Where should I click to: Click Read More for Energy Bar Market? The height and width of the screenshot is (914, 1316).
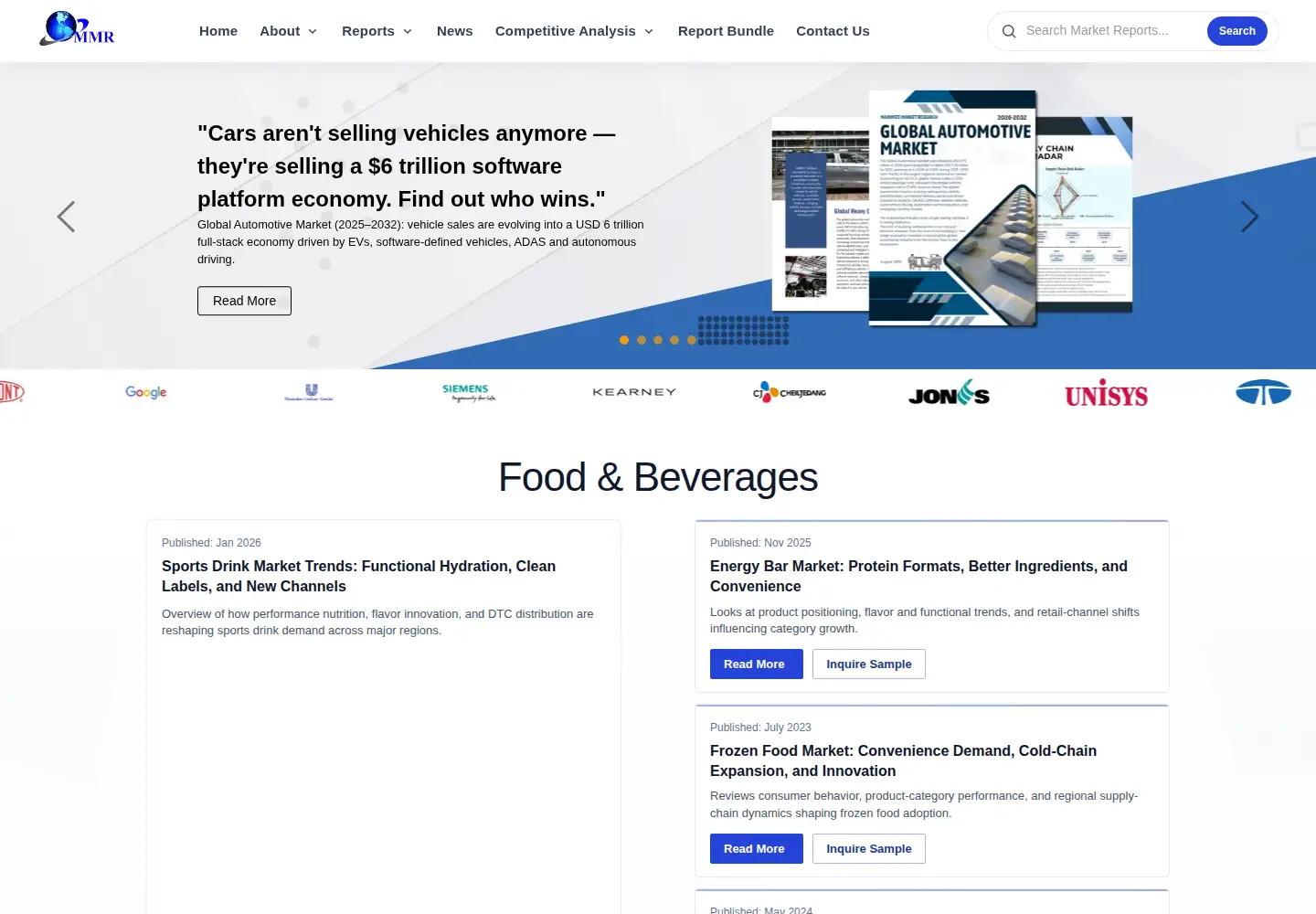[756, 664]
